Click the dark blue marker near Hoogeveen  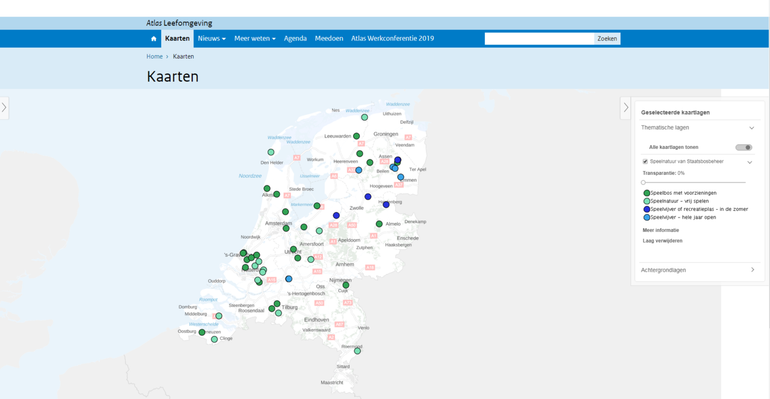[368, 197]
